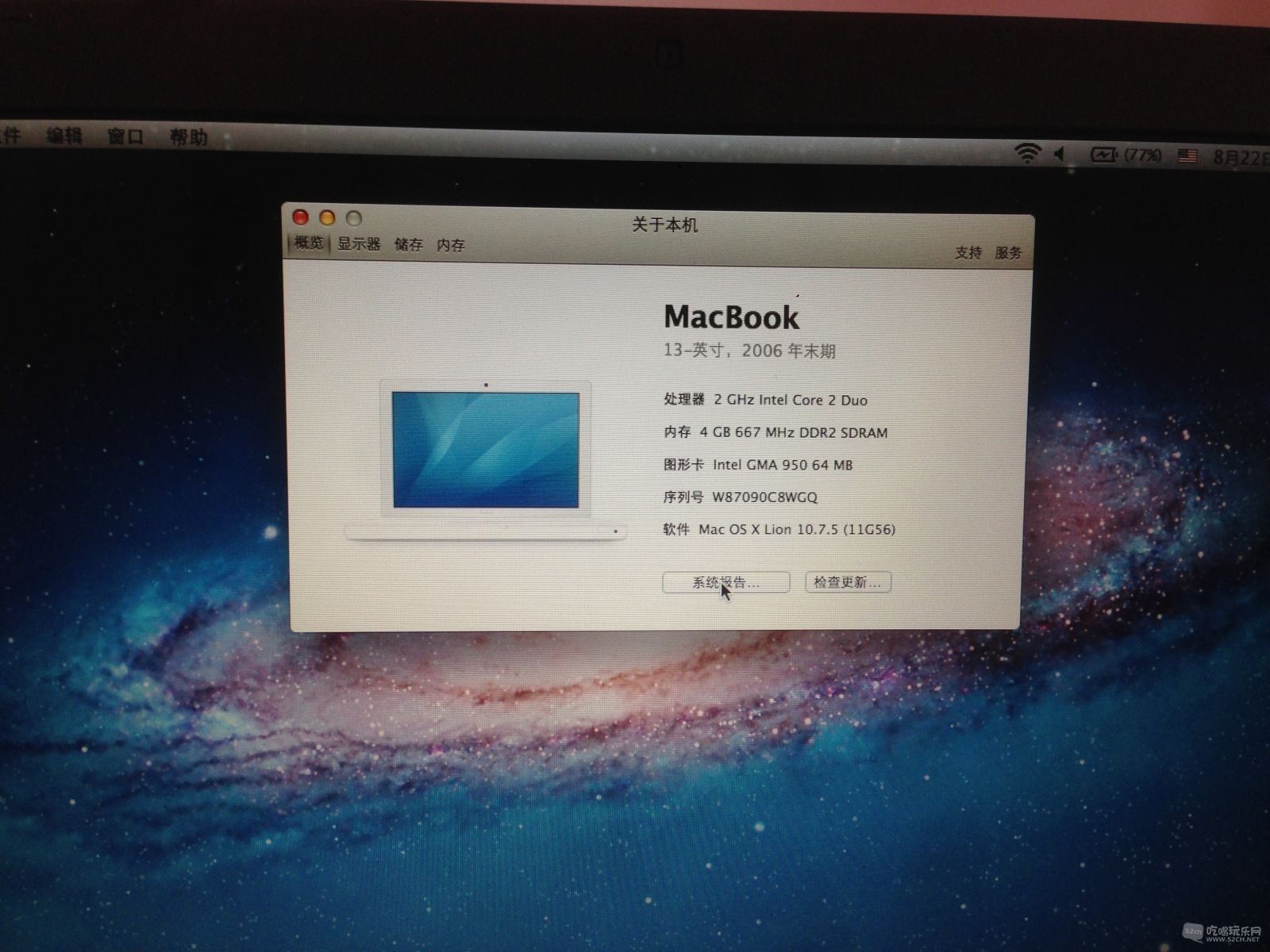The width and height of the screenshot is (1270, 952).
Task: Click the Intel GMA 950 64 MB text
Action: tap(783, 465)
